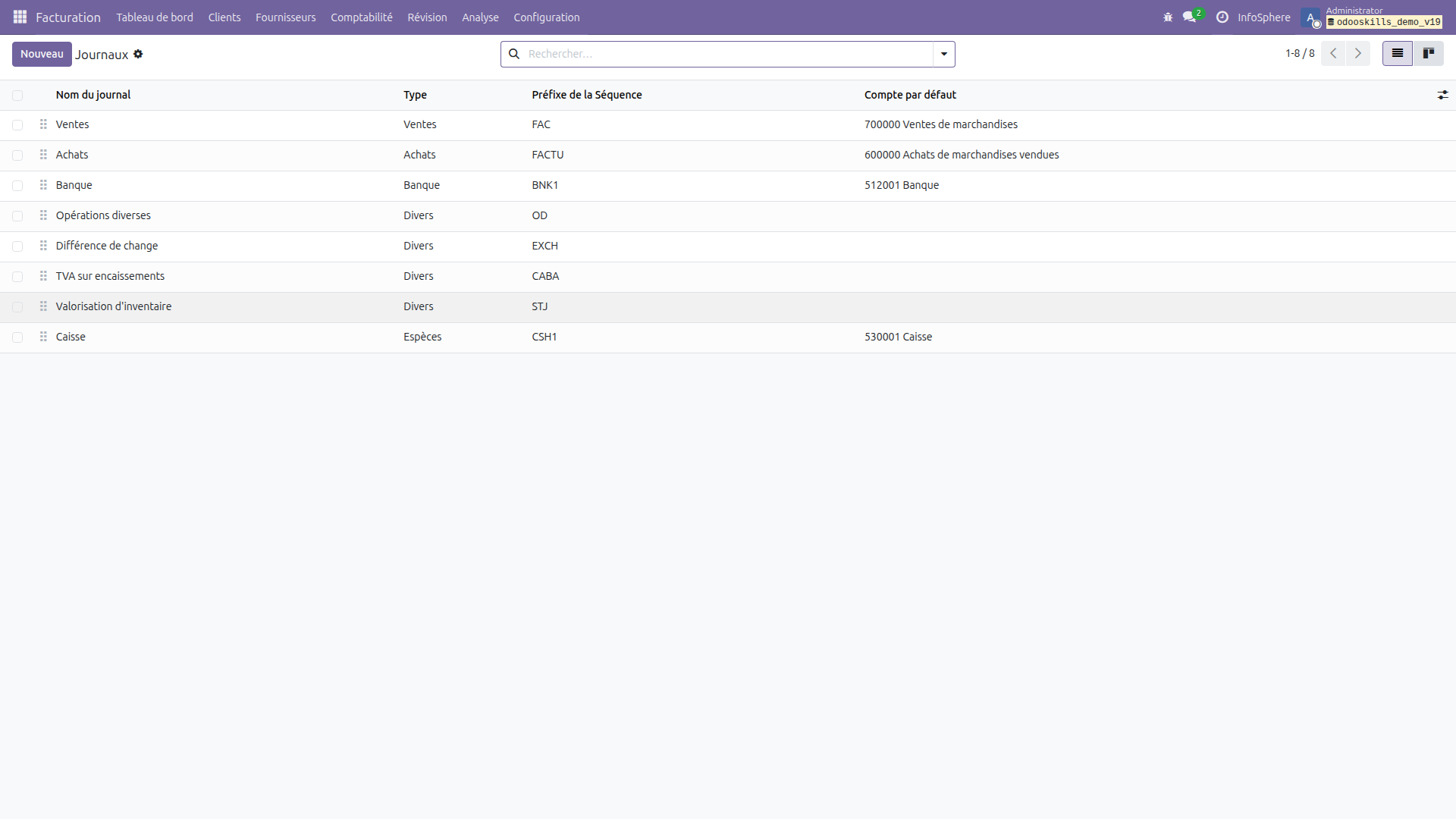Open the Configuration menu
Viewport: 1456px width, 819px height.
546,17
